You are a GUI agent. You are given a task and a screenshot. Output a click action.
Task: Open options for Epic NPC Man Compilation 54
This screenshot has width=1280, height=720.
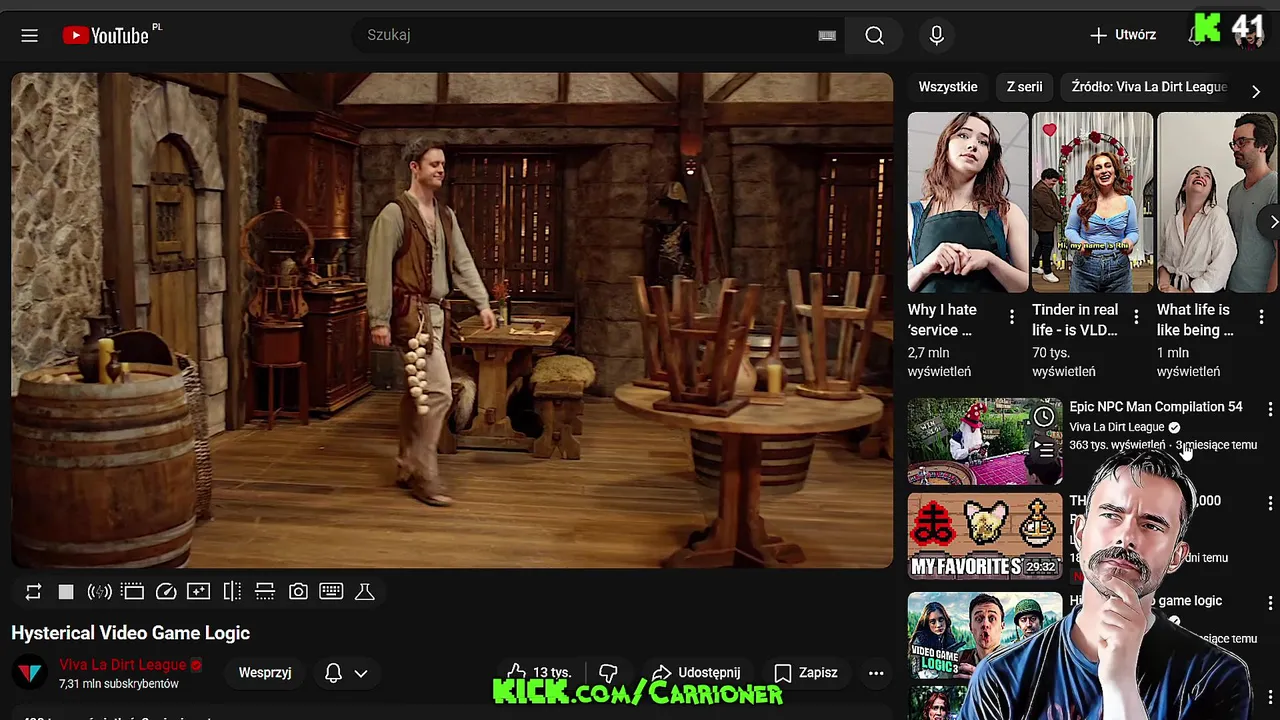[1270, 409]
